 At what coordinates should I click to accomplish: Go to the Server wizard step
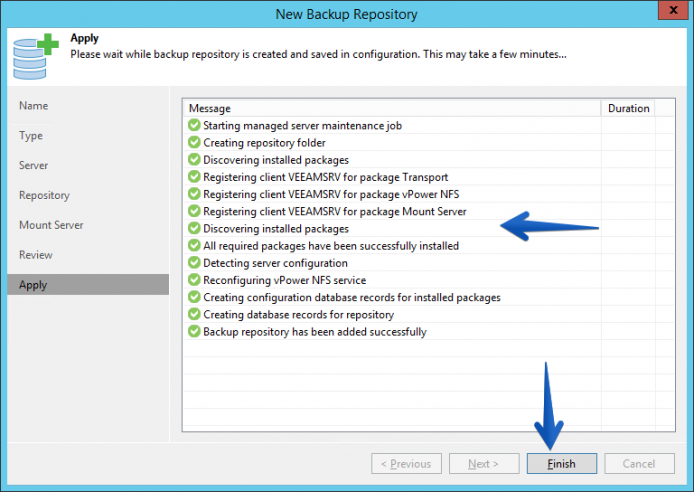34,165
